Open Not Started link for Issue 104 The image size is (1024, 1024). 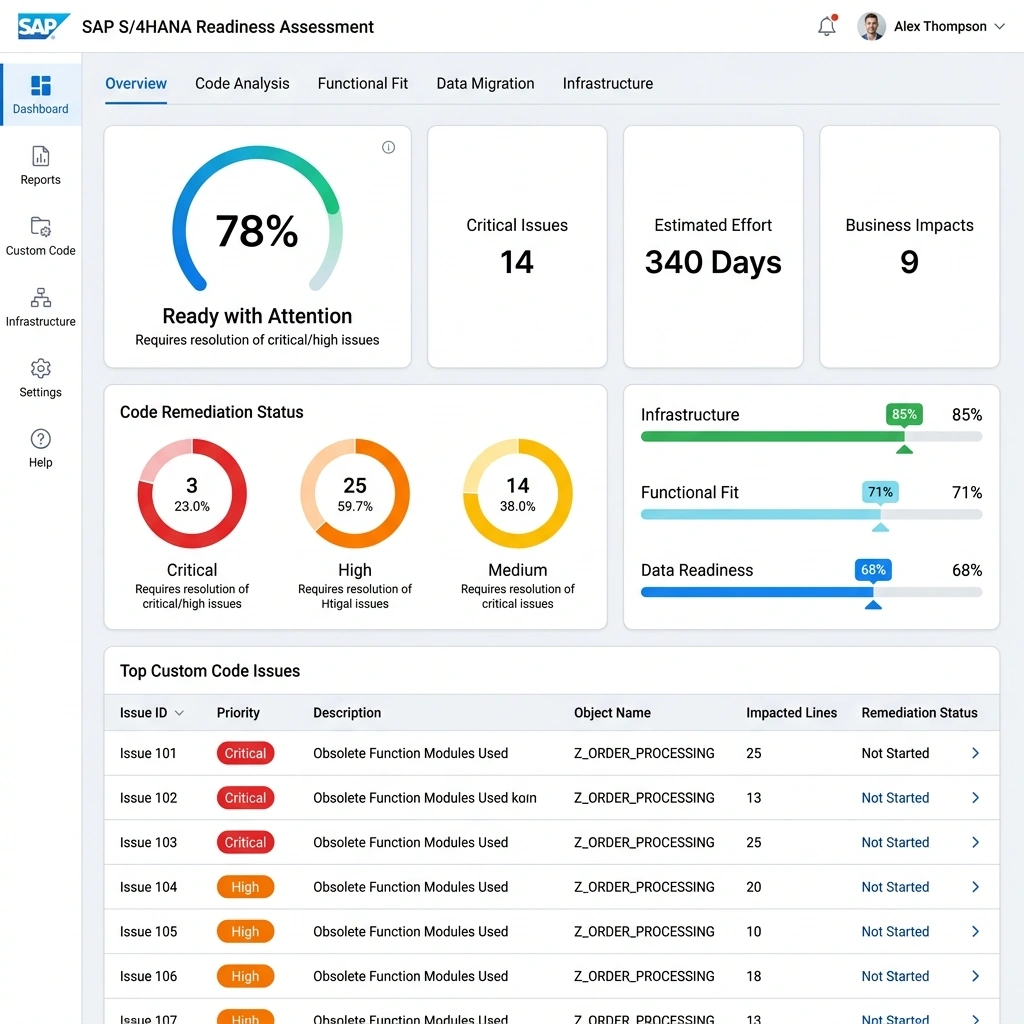[895, 886]
